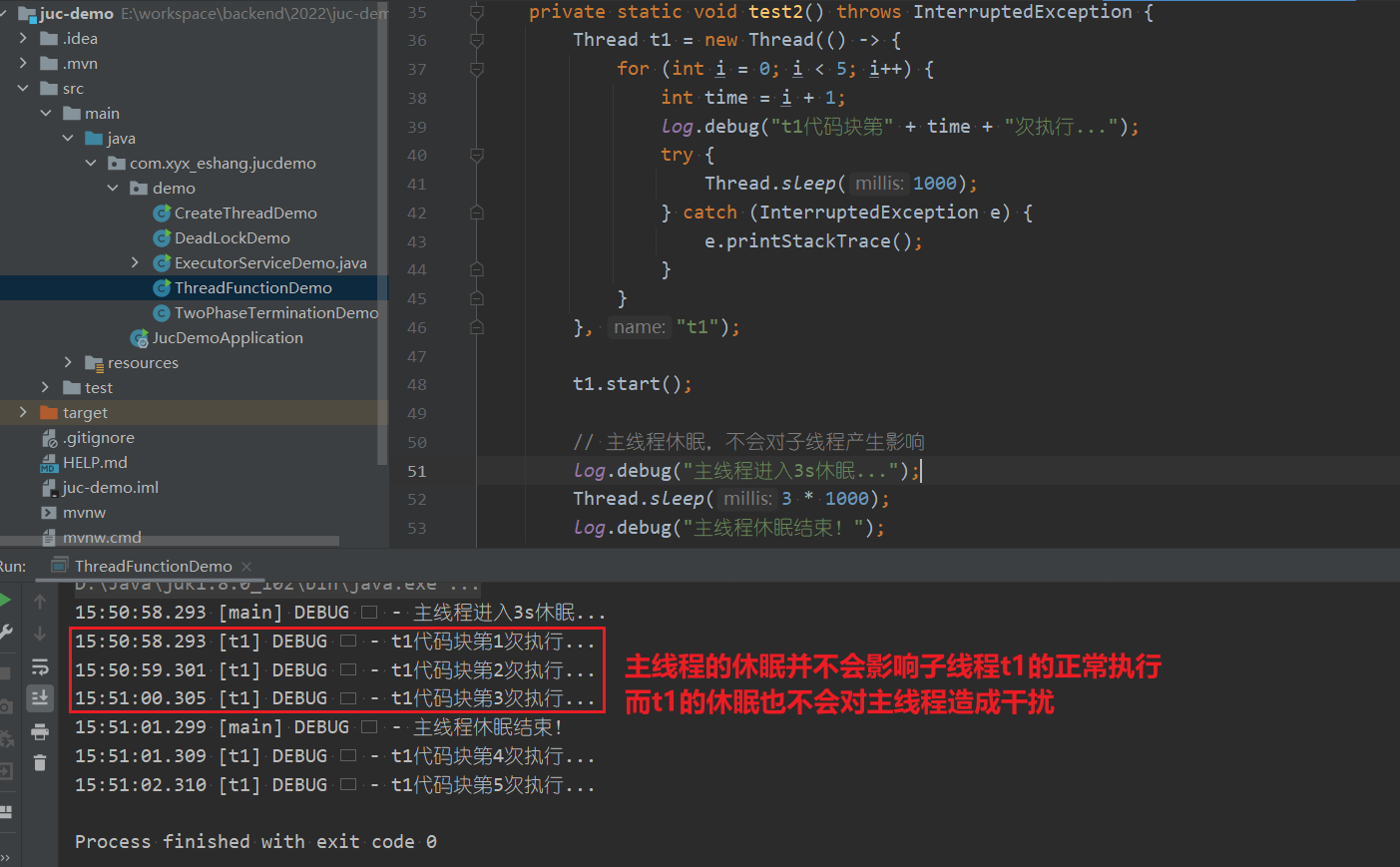Open CreateThreadDemo class

coord(245,213)
